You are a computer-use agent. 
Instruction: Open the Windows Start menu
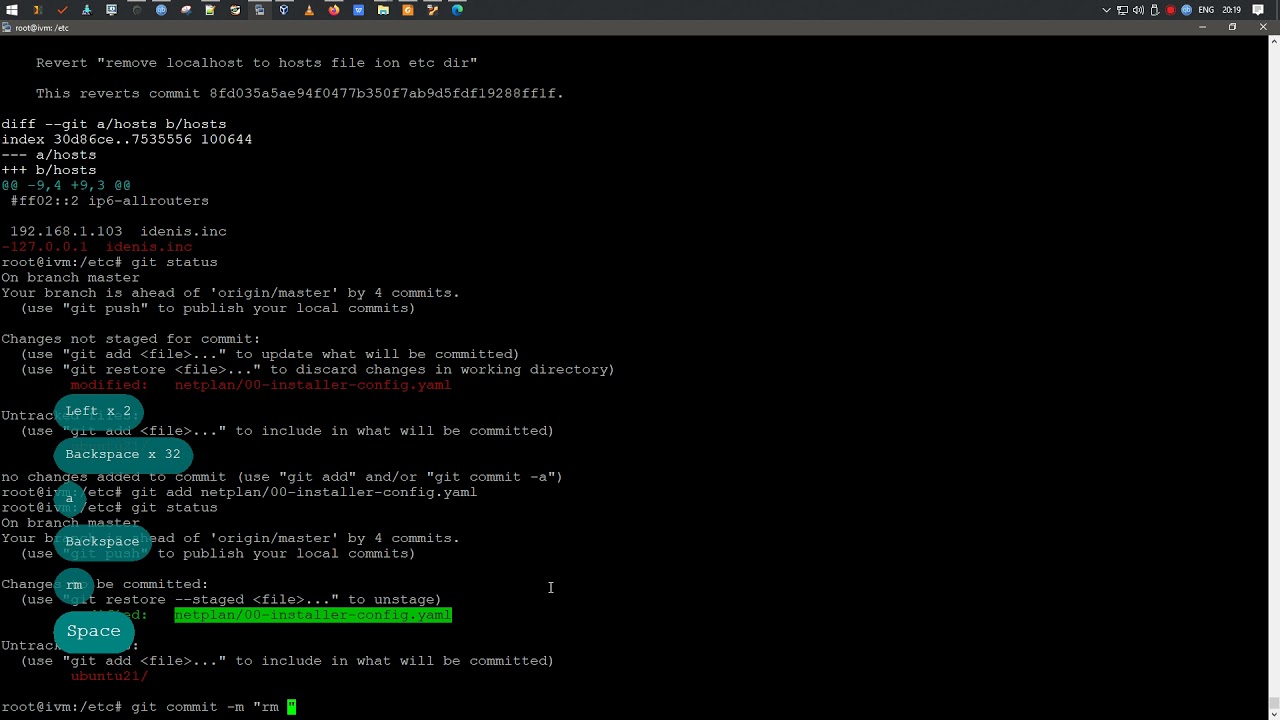12,10
